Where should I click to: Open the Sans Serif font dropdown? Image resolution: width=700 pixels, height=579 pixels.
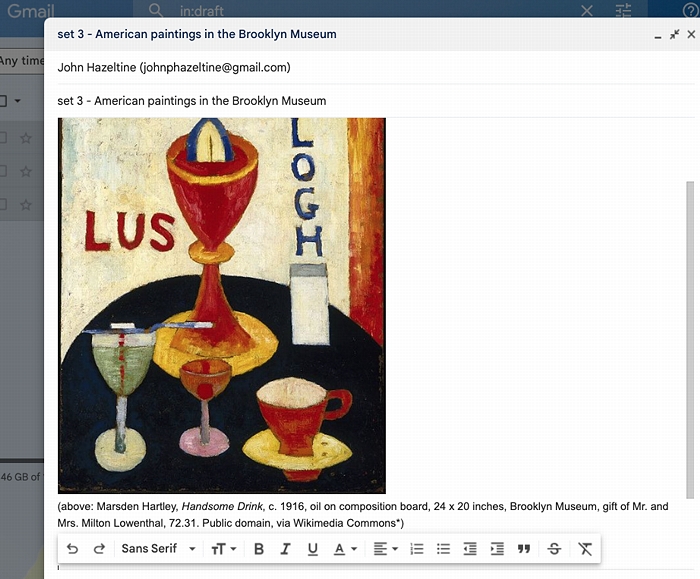point(158,549)
